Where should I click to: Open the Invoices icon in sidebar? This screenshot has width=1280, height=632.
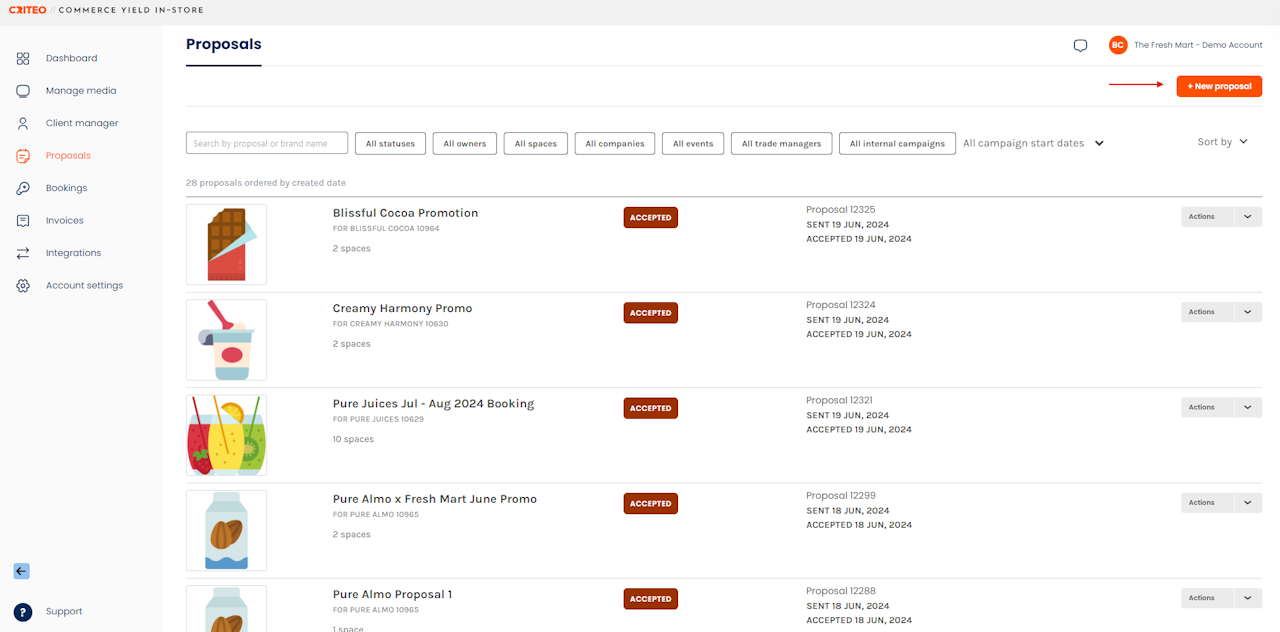click(23, 221)
